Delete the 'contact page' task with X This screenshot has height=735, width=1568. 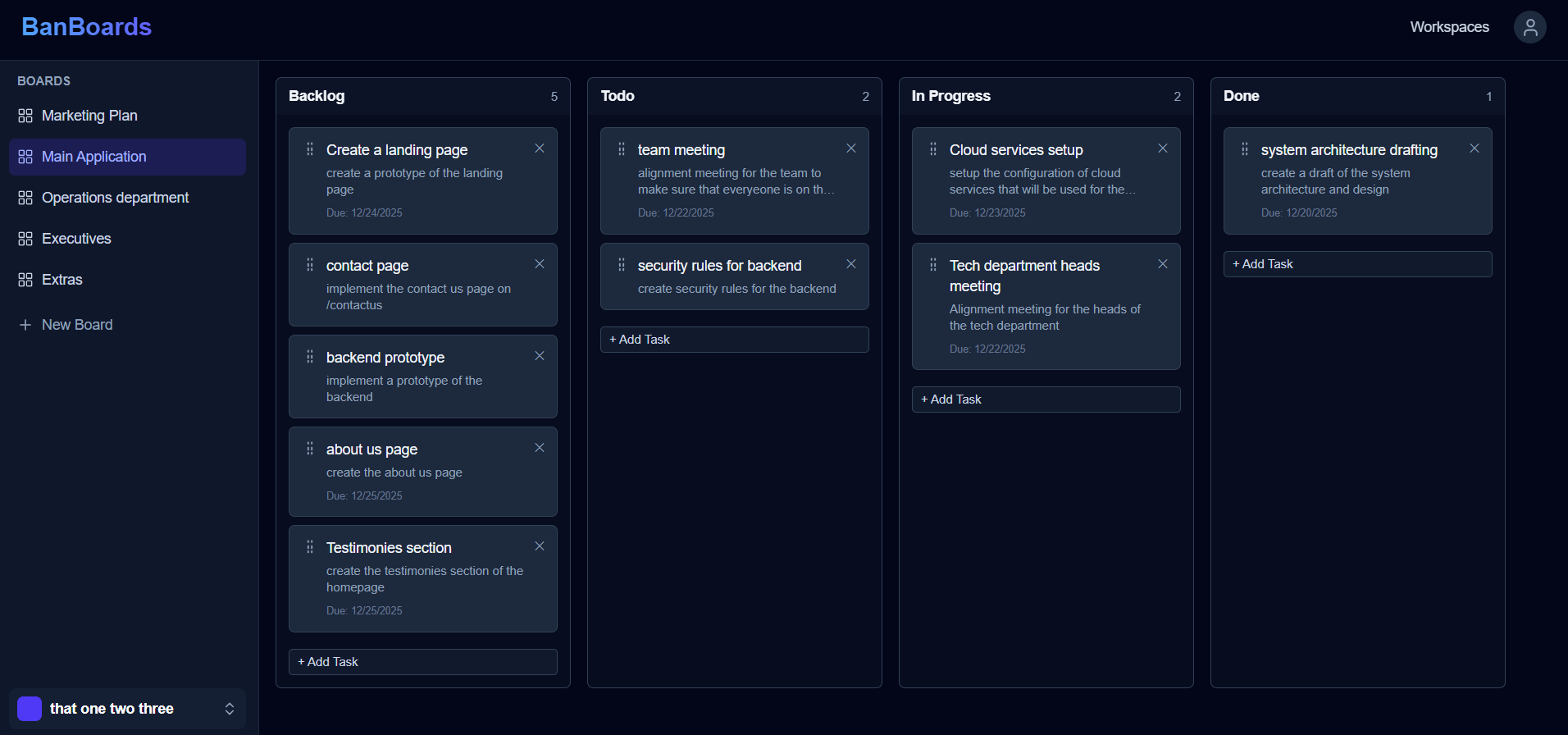pyautogui.click(x=539, y=264)
